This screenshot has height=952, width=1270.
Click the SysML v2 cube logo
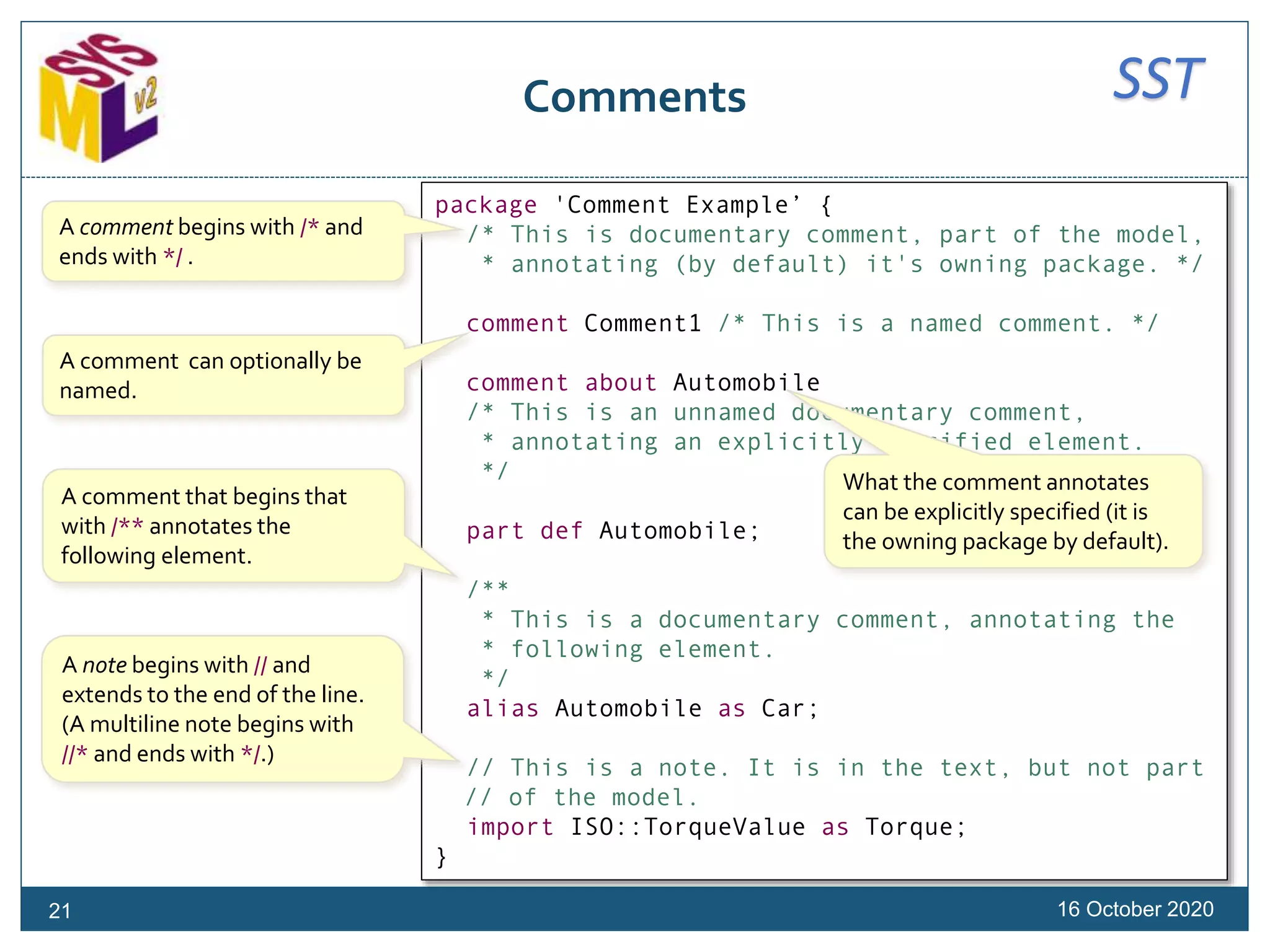pos(99,98)
